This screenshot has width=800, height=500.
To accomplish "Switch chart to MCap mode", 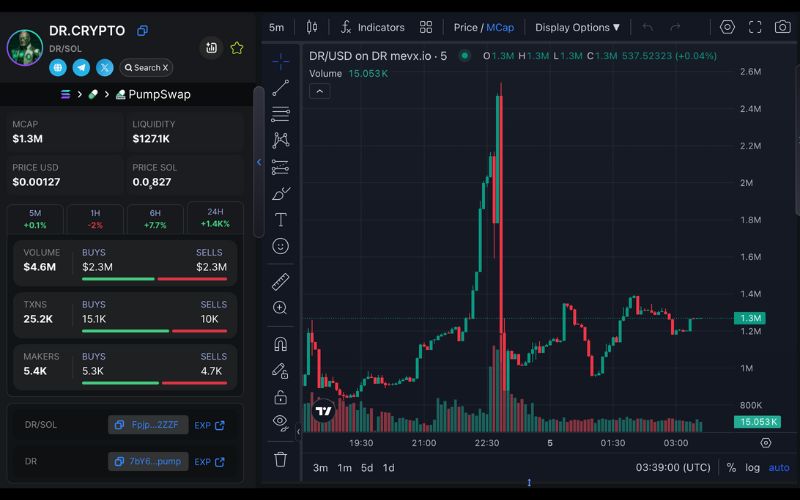I will click(x=500, y=28).
